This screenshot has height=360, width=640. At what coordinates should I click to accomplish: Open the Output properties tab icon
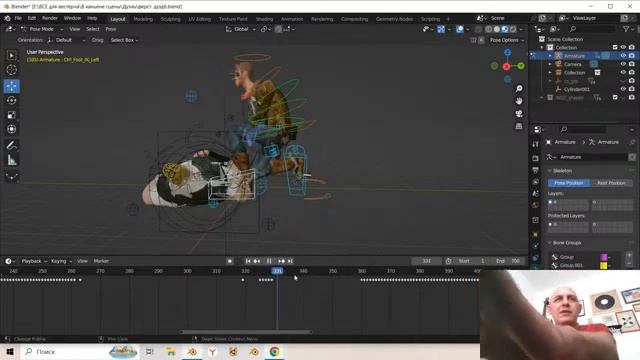point(535,170)
